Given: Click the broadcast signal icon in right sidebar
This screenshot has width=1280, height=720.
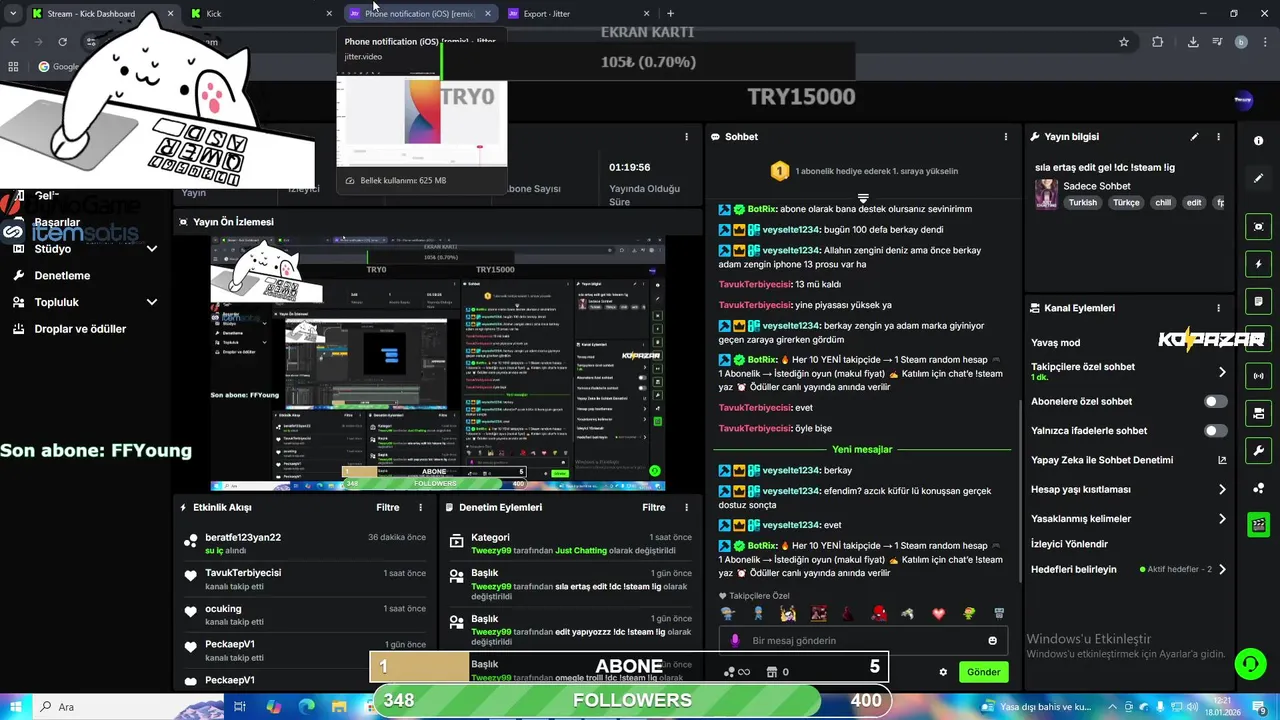Looking at the screenshot, I should tap(1258, 376).
